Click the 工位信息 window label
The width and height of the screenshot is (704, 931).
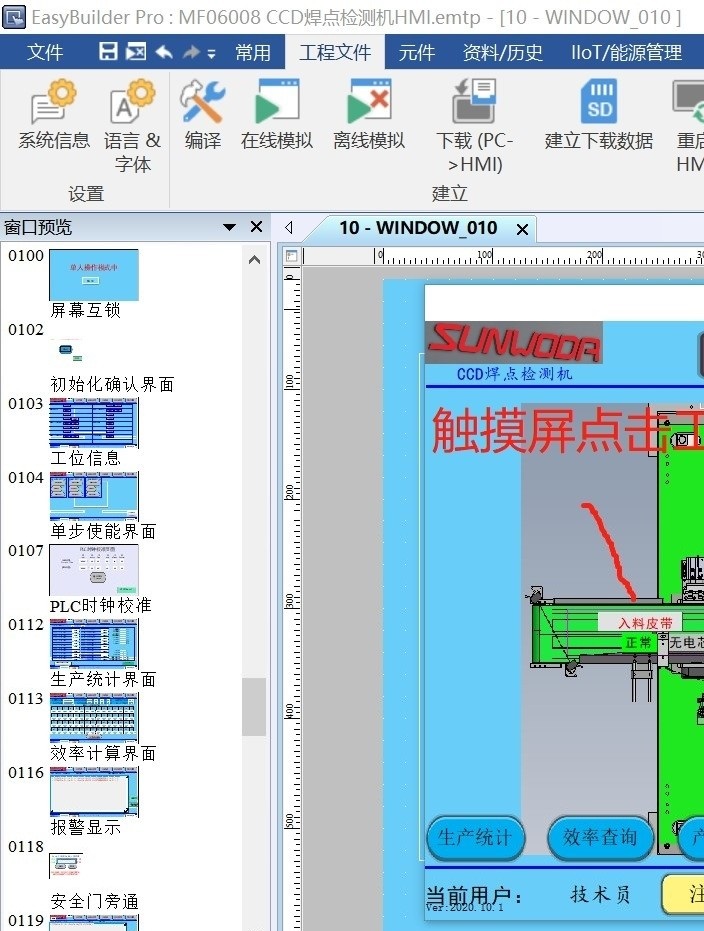[85, 458]
